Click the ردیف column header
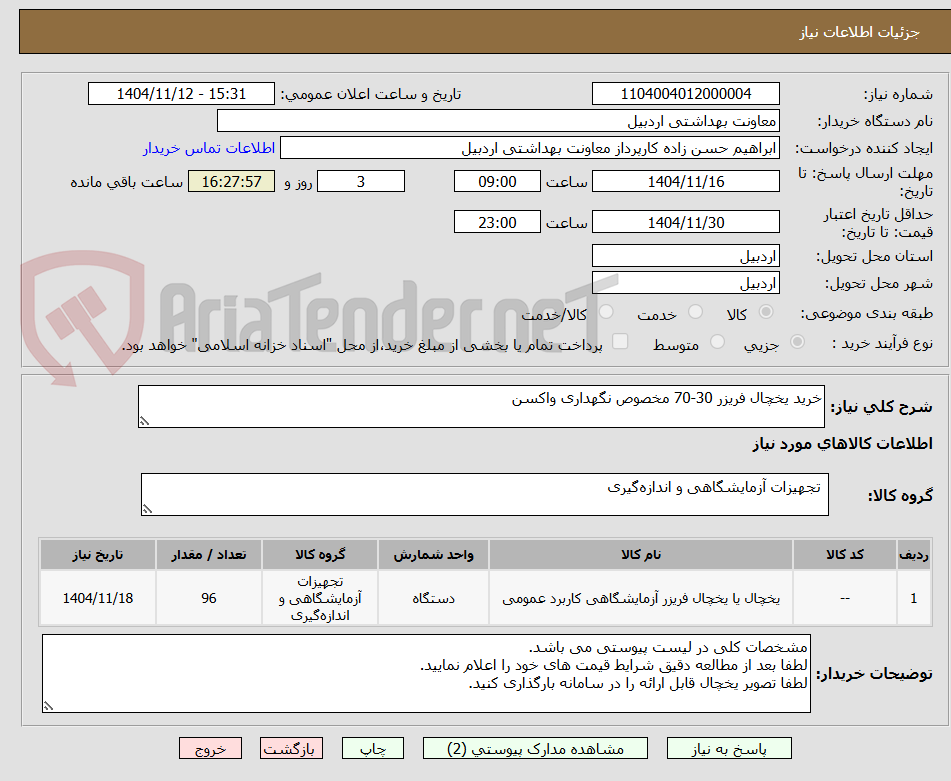This screenshot has height=781, width=951. [x=913, y=555]
